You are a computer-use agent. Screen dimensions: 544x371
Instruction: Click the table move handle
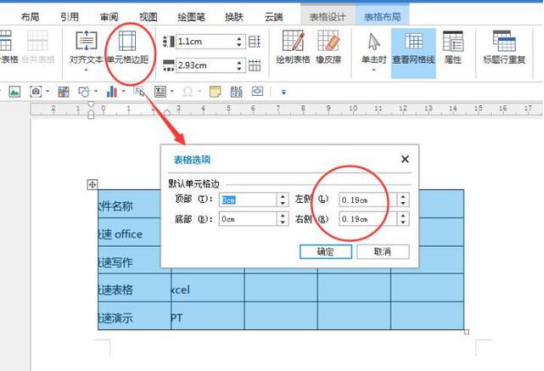[x=92, y=185]
